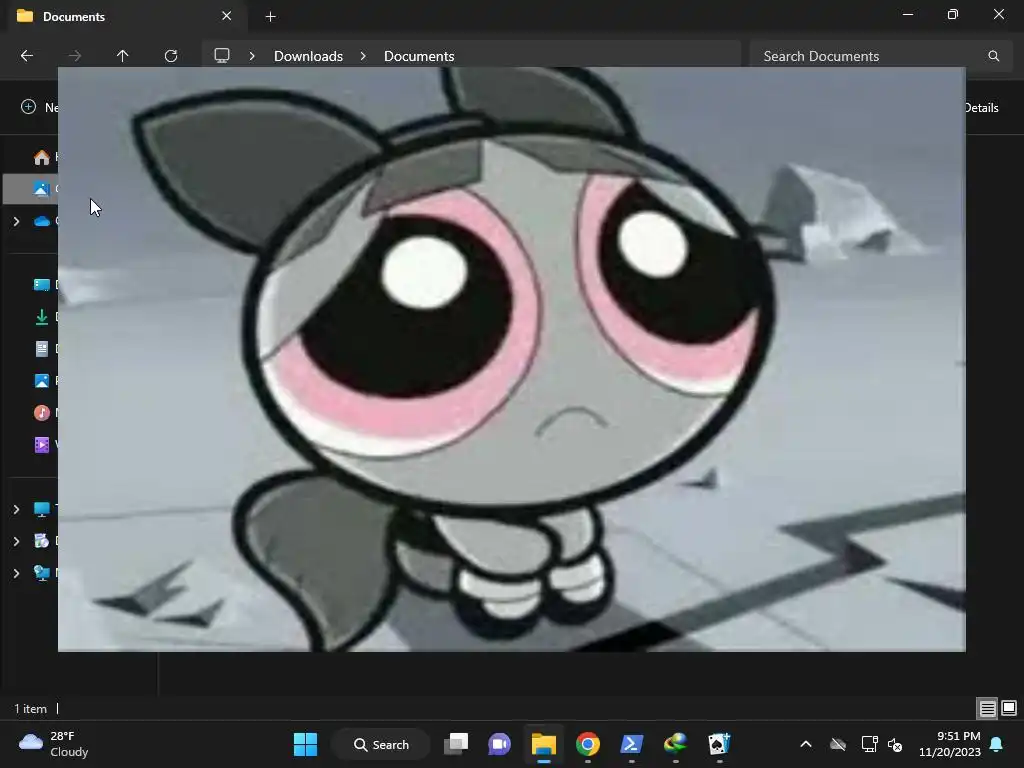Viewport: 1024px width, 768px height.
Task: Refresh the Documents folder view
Action: click(171, 56)
